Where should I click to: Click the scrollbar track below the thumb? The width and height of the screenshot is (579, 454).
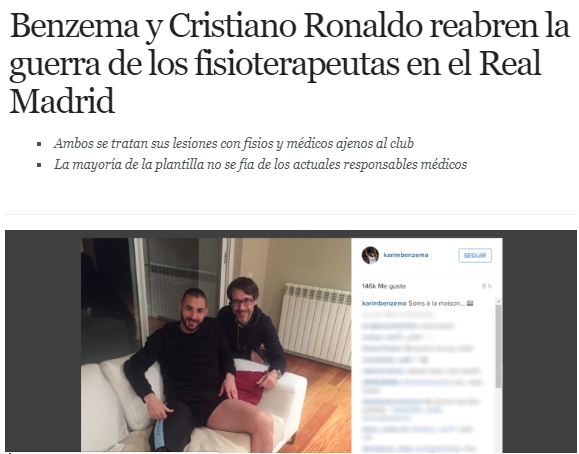(x=498, y=420)
